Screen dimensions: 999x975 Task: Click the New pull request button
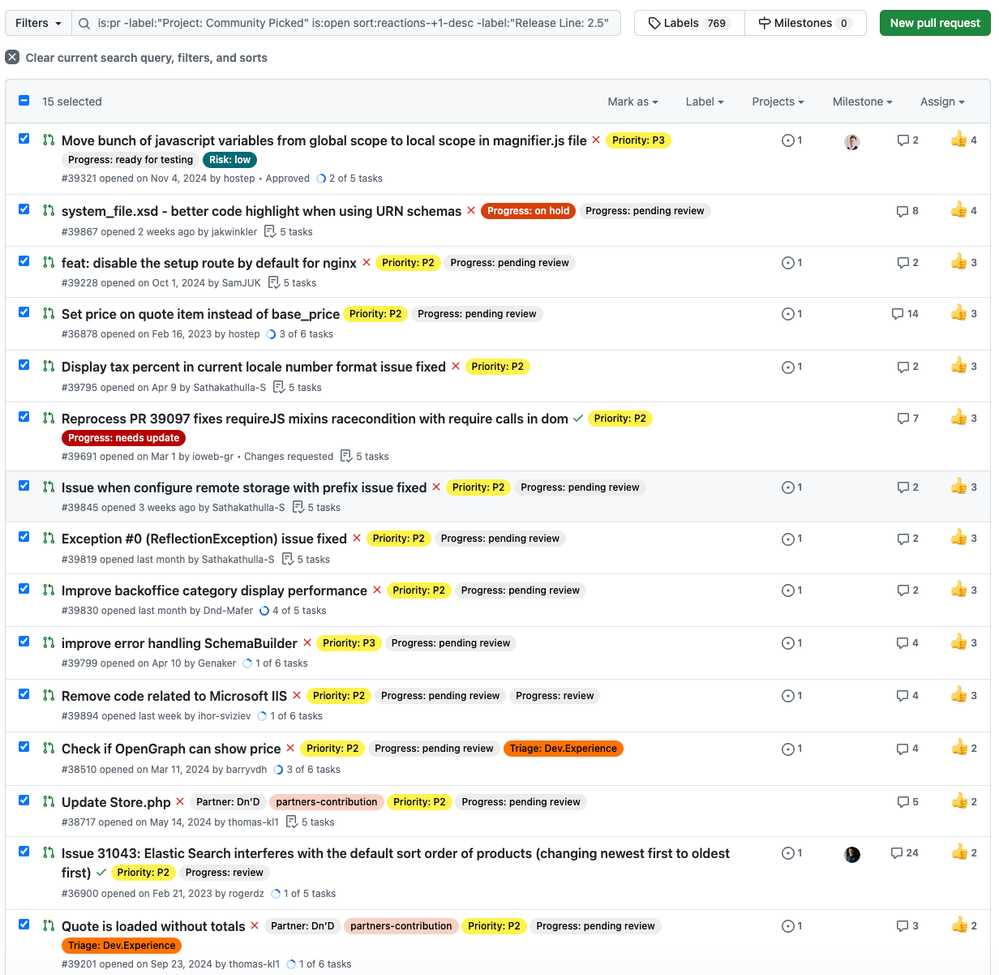(x=935, y=23)
